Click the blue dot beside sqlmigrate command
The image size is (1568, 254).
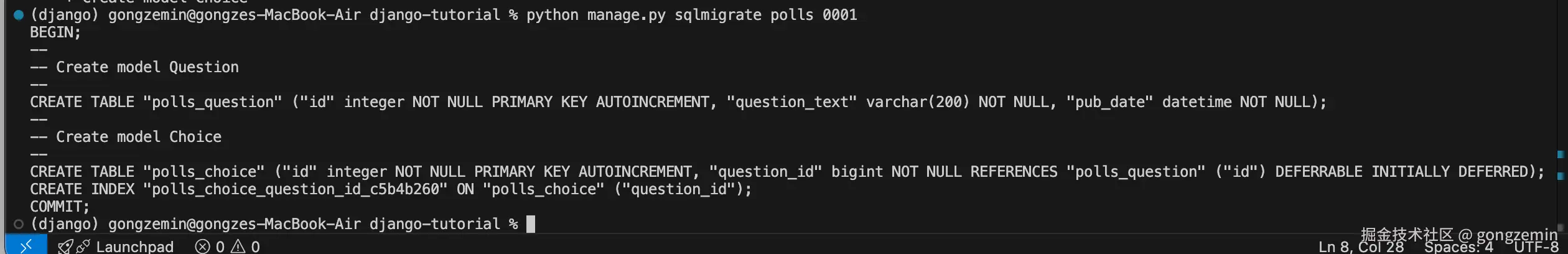(19, 15)
